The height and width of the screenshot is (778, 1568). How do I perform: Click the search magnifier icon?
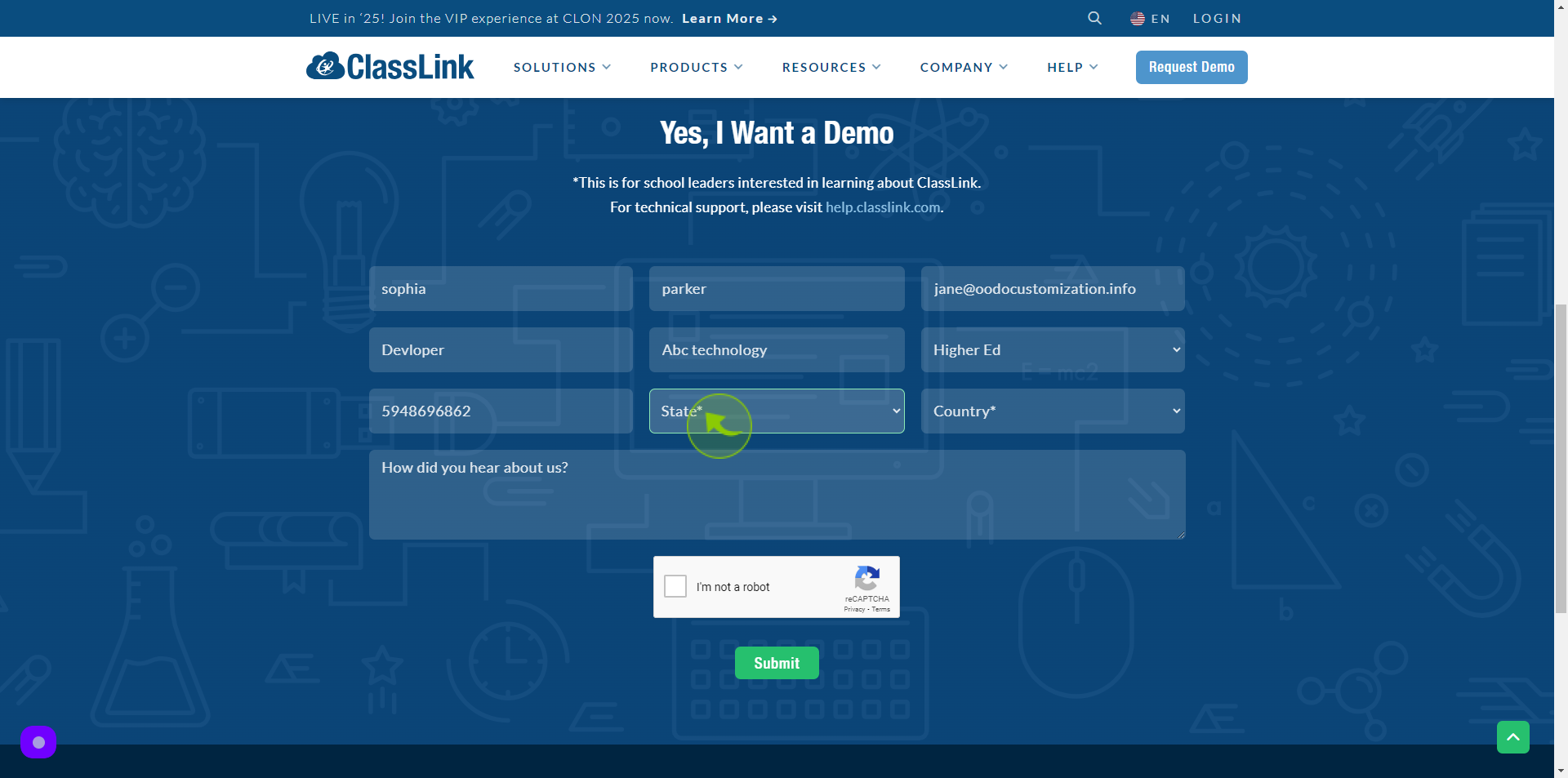[1095, 18]
